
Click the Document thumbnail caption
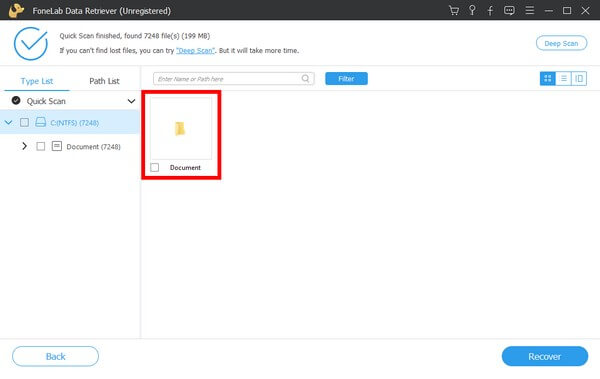point(185,168)
